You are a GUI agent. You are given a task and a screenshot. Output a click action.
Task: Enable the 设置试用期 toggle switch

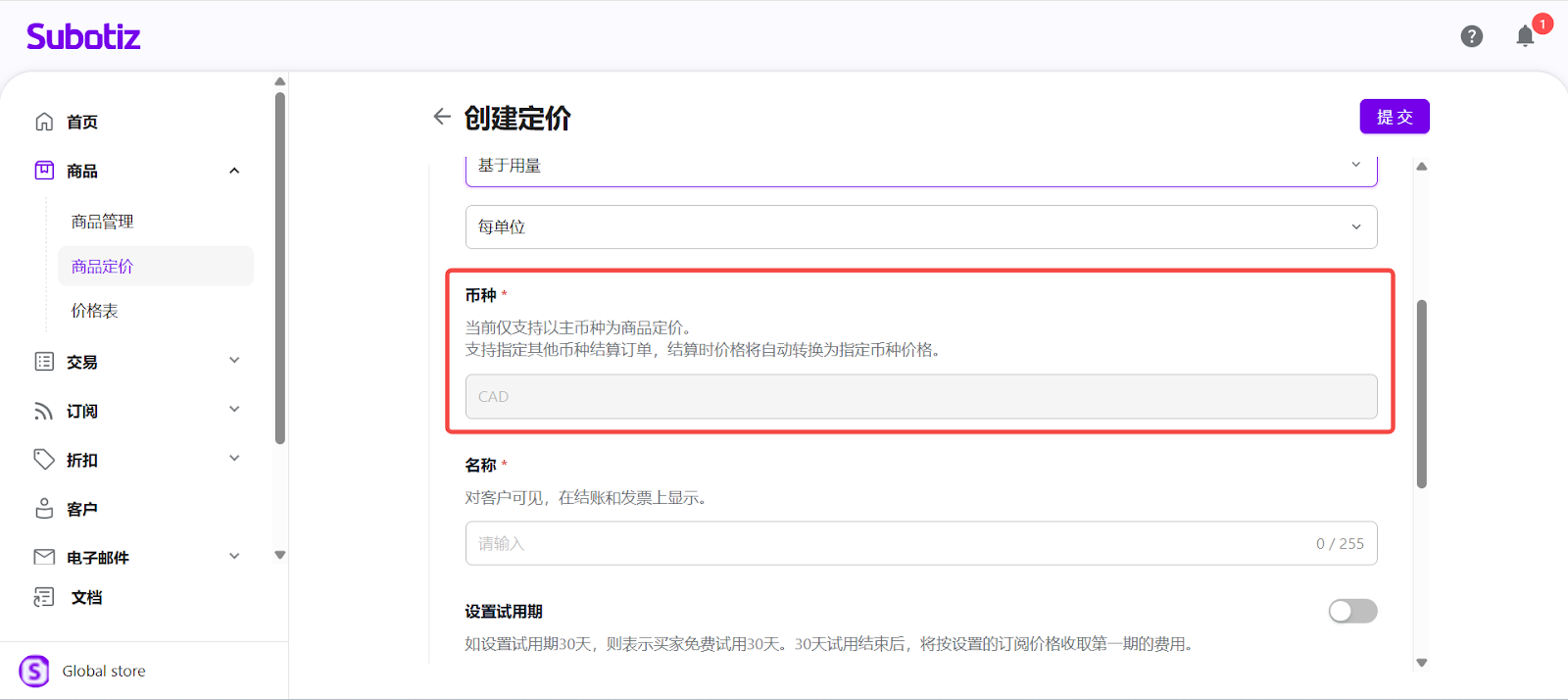(x=1352, y=611)
